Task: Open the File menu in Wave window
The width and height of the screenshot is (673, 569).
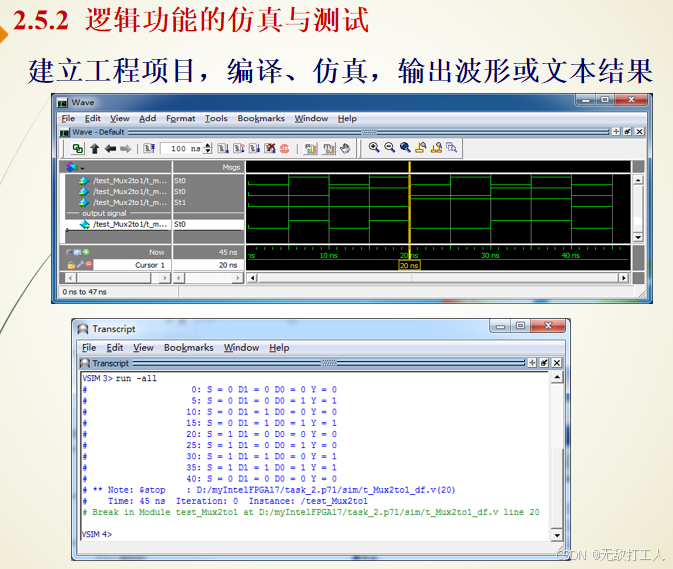Action: pos(68,118)
